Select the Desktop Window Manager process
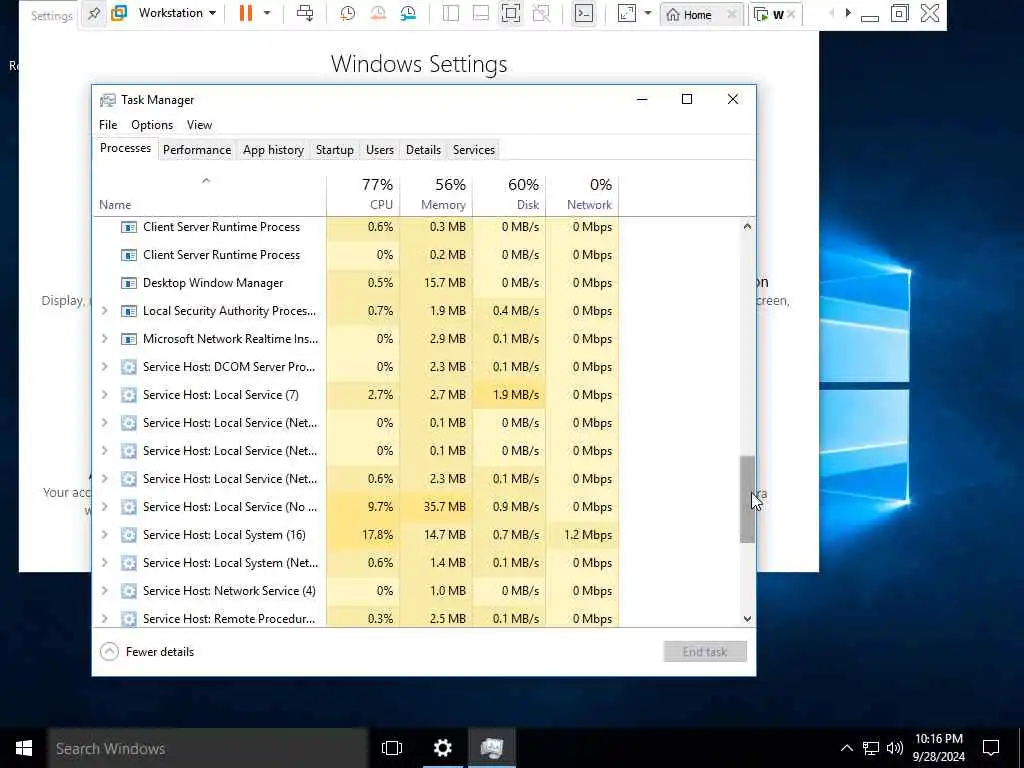This screenshot has height=768, width=1024. pyautogui.click(x=357, y=283)
